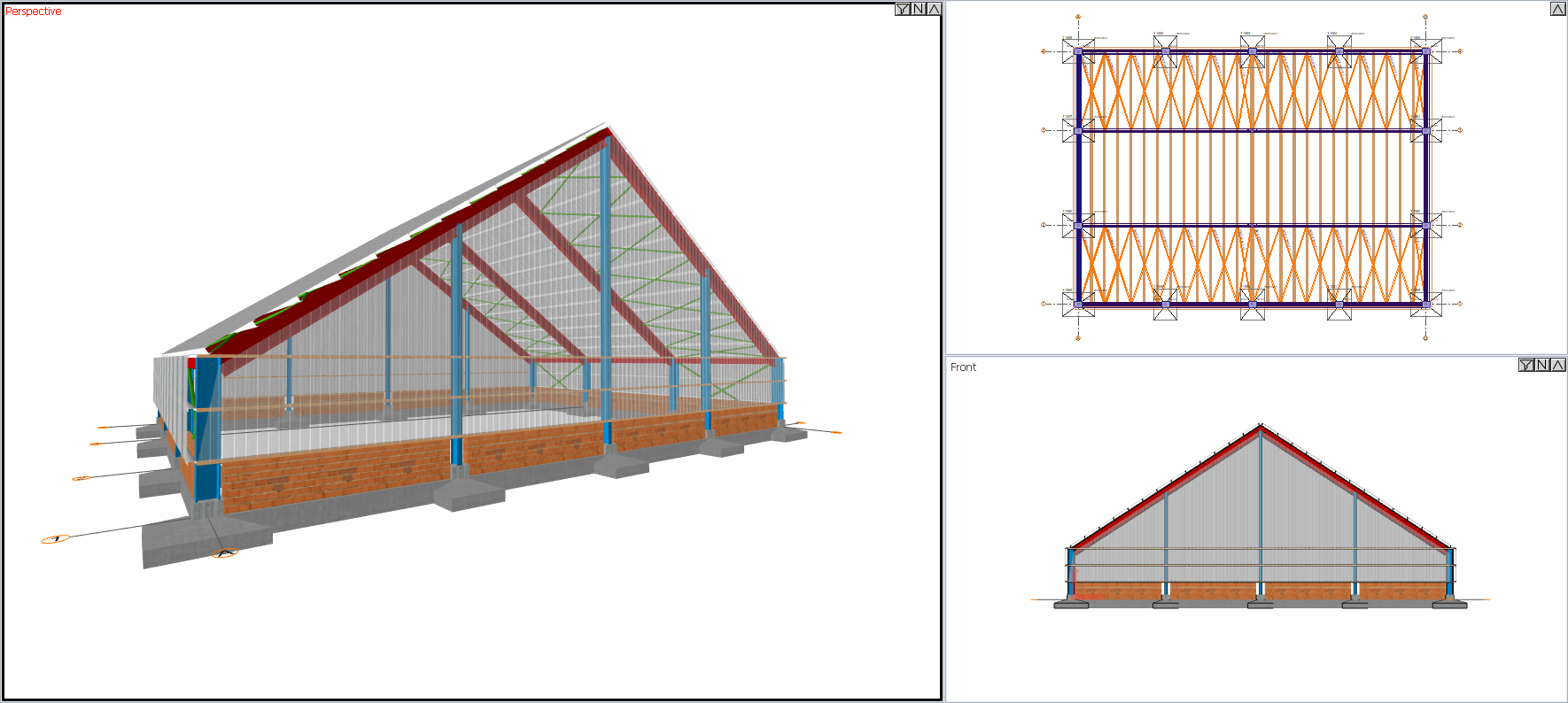Click grid marker 1 in Perspective view

(x=56, y=538)
